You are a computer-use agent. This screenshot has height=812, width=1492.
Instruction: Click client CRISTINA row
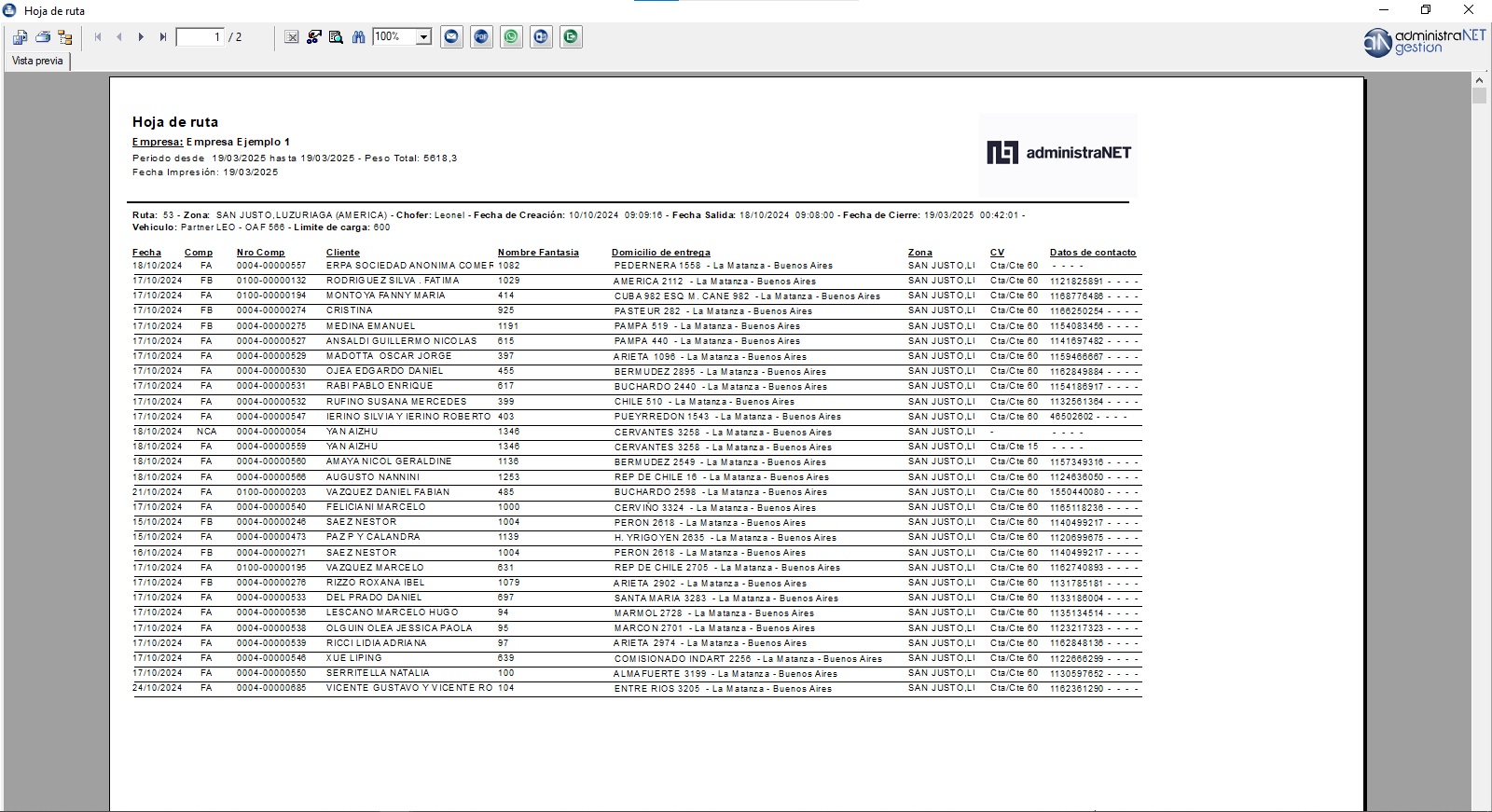(349, 310)
